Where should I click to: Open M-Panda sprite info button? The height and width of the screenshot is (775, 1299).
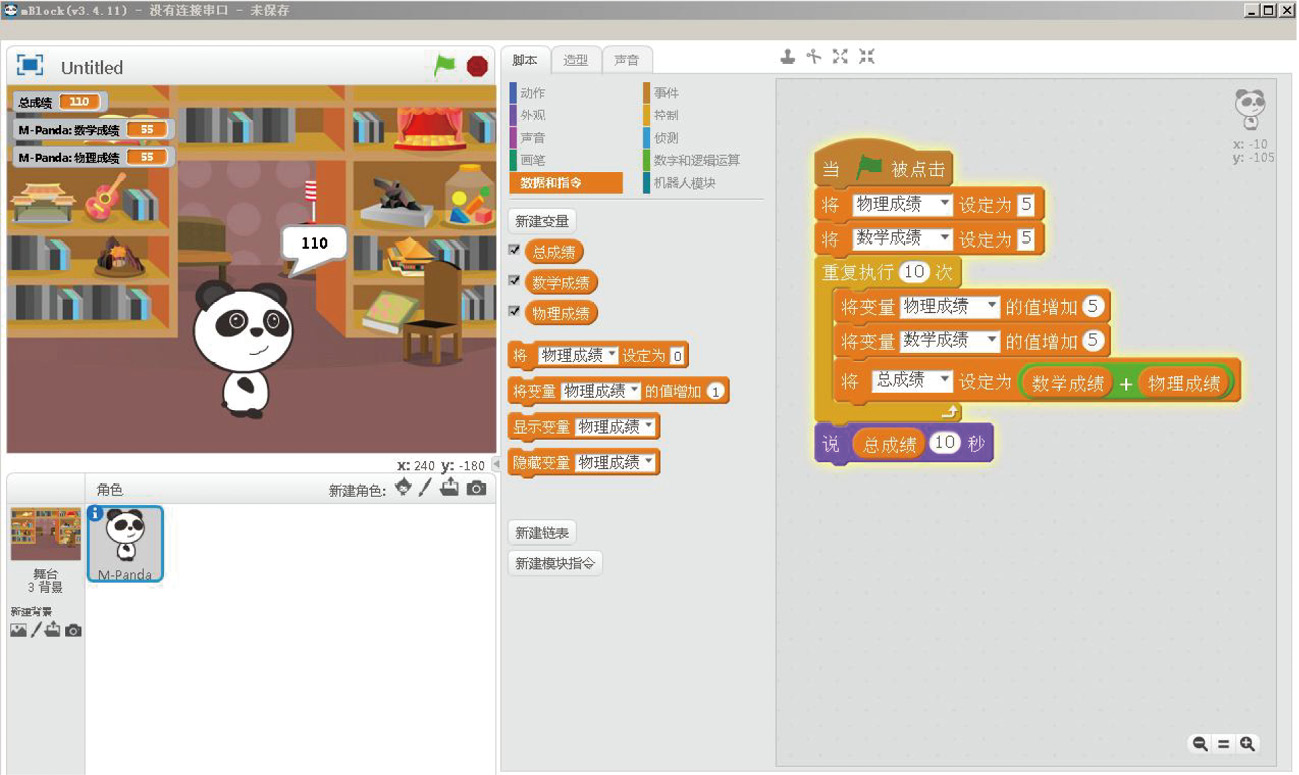click(x=96, y=513)
